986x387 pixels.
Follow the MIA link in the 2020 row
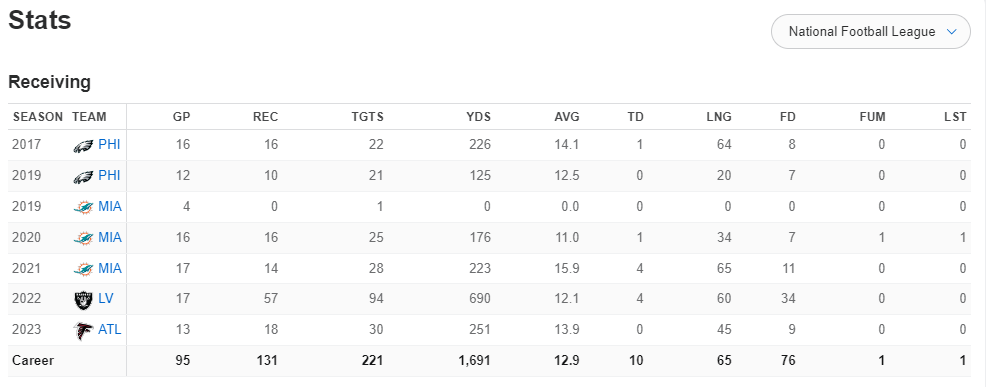110,238
